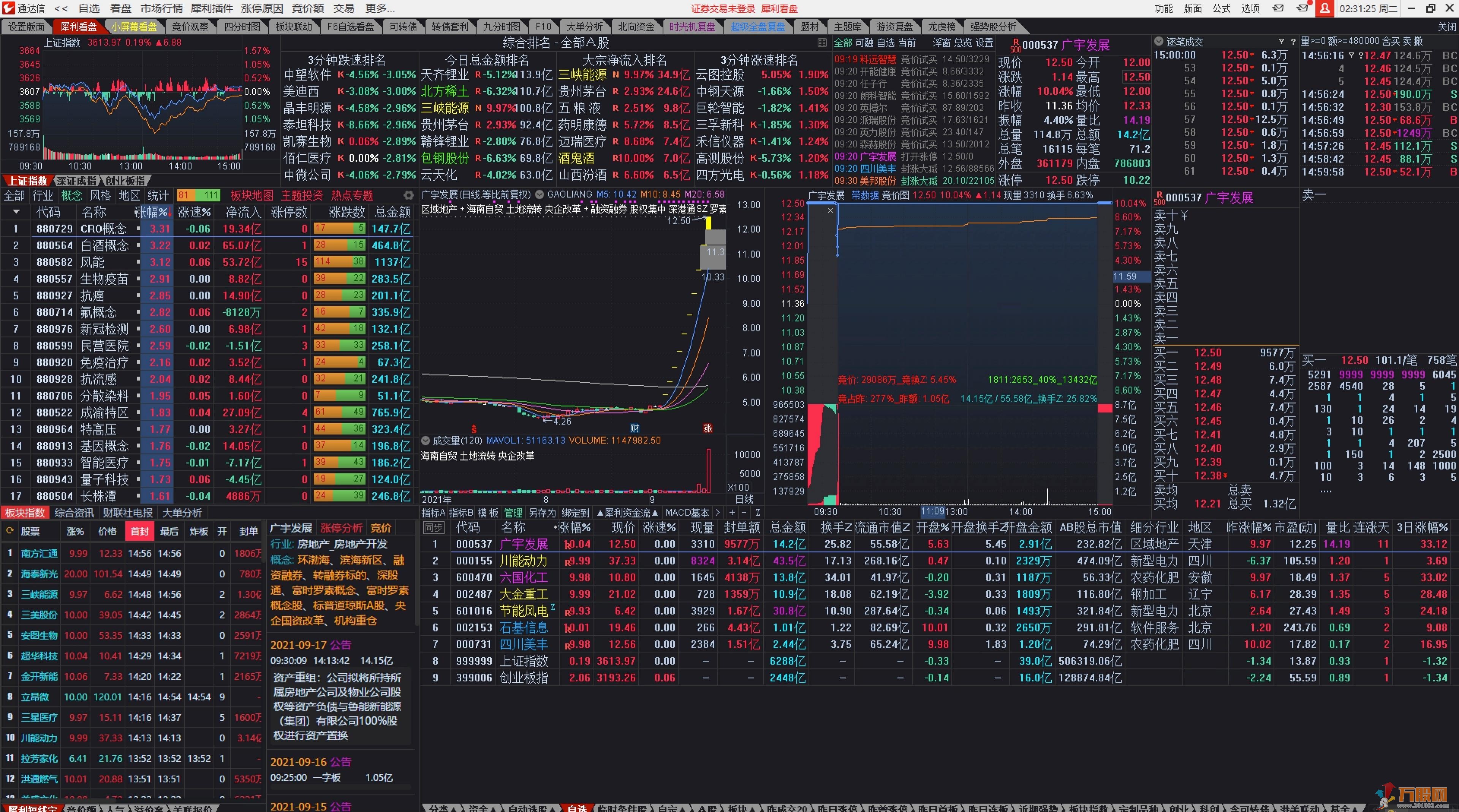Click the plus zoom-in button in indicator bar

click(x=732, y=513)
